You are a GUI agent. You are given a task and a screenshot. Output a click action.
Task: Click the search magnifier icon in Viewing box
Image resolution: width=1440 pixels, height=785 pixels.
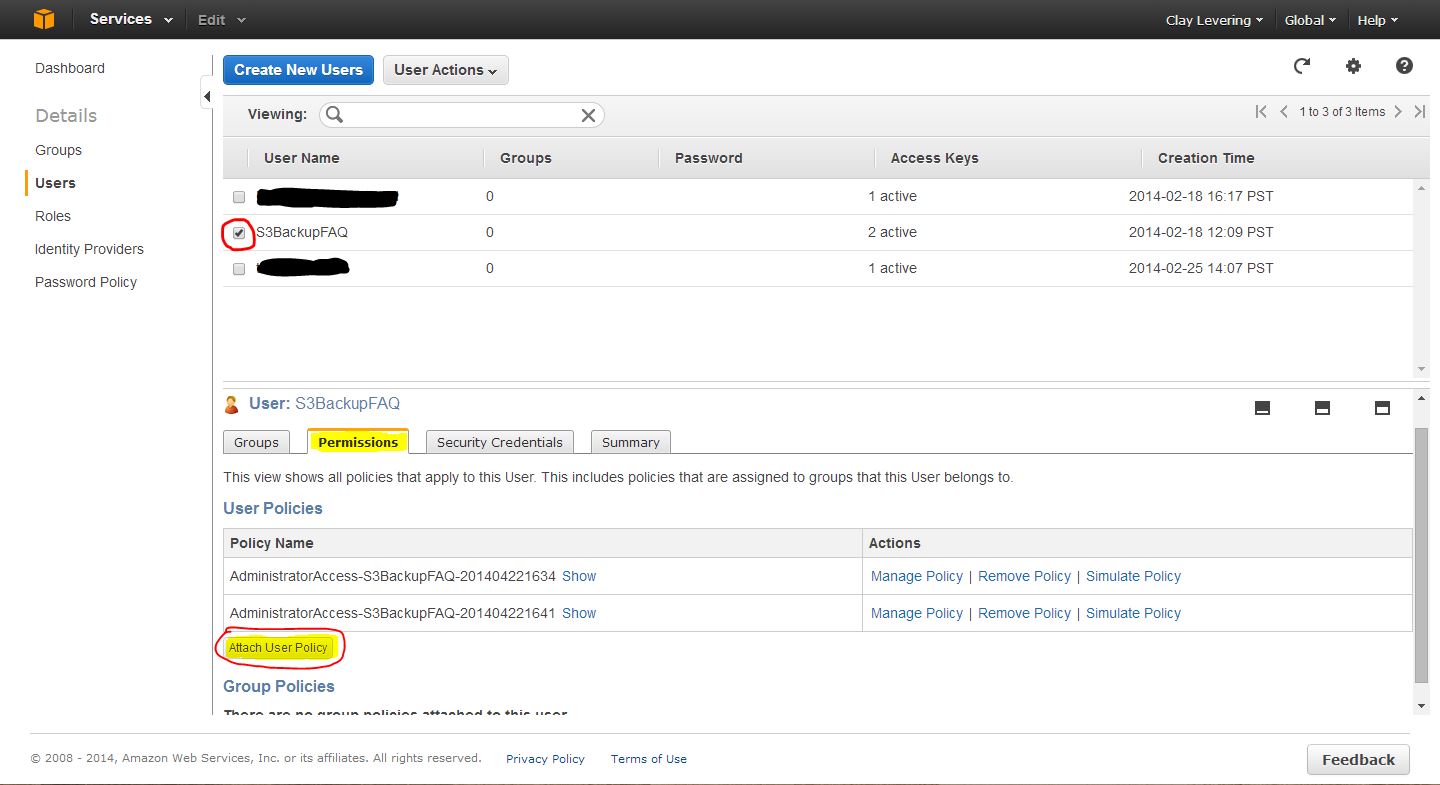(x=334, y=115)
